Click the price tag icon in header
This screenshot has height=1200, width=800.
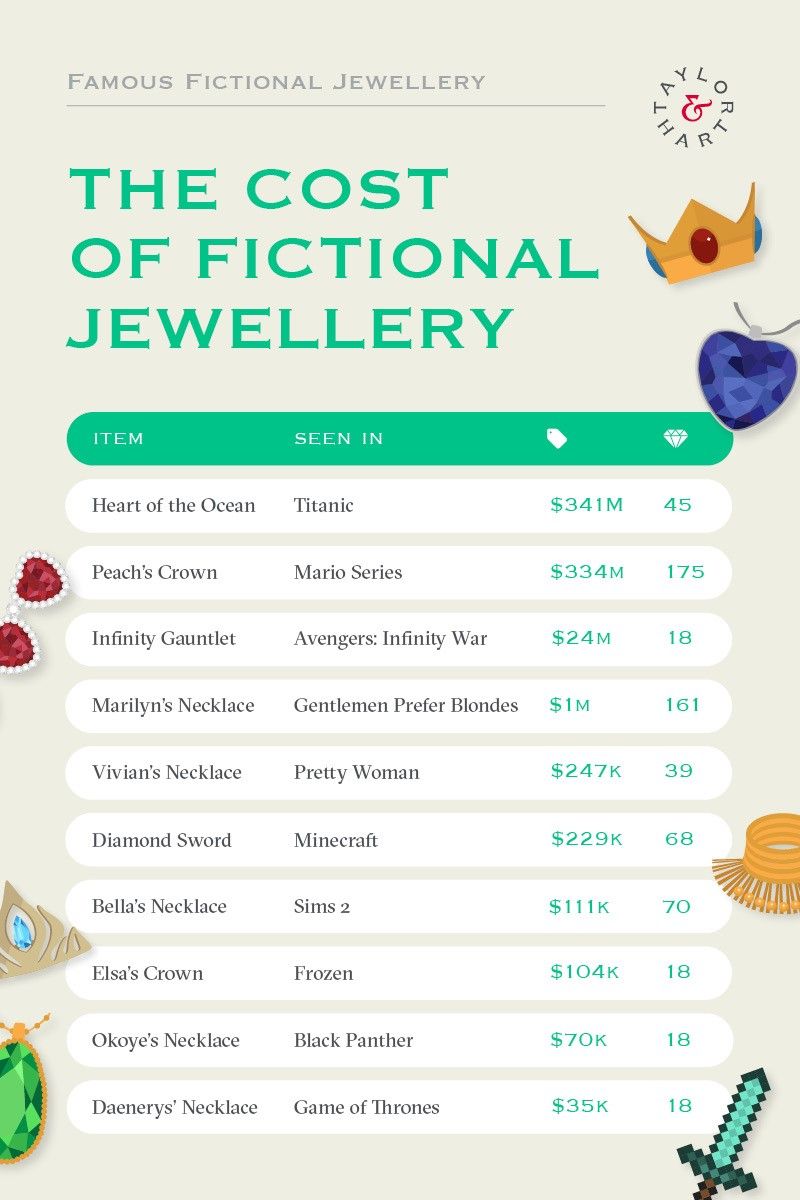[557, 438]
